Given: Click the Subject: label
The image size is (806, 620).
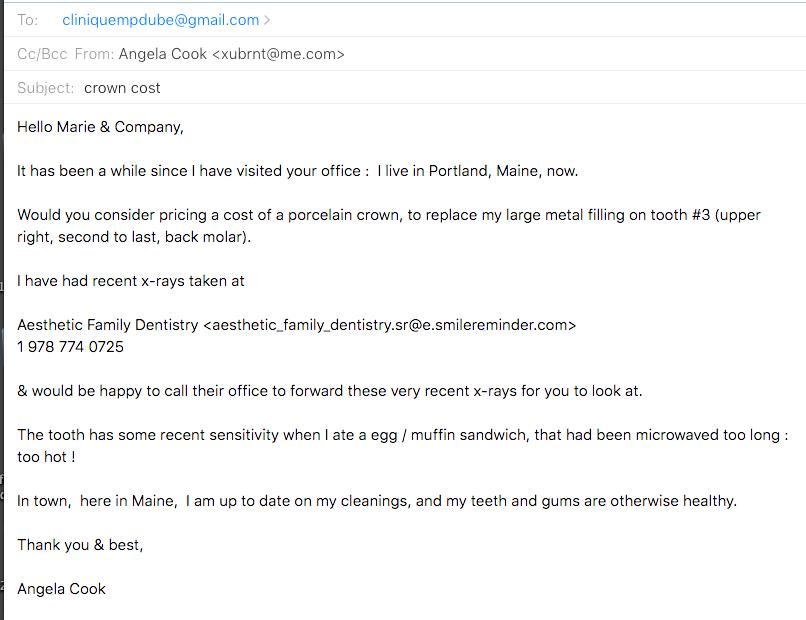Looking at the screenshot, I should tap(46, 88).
